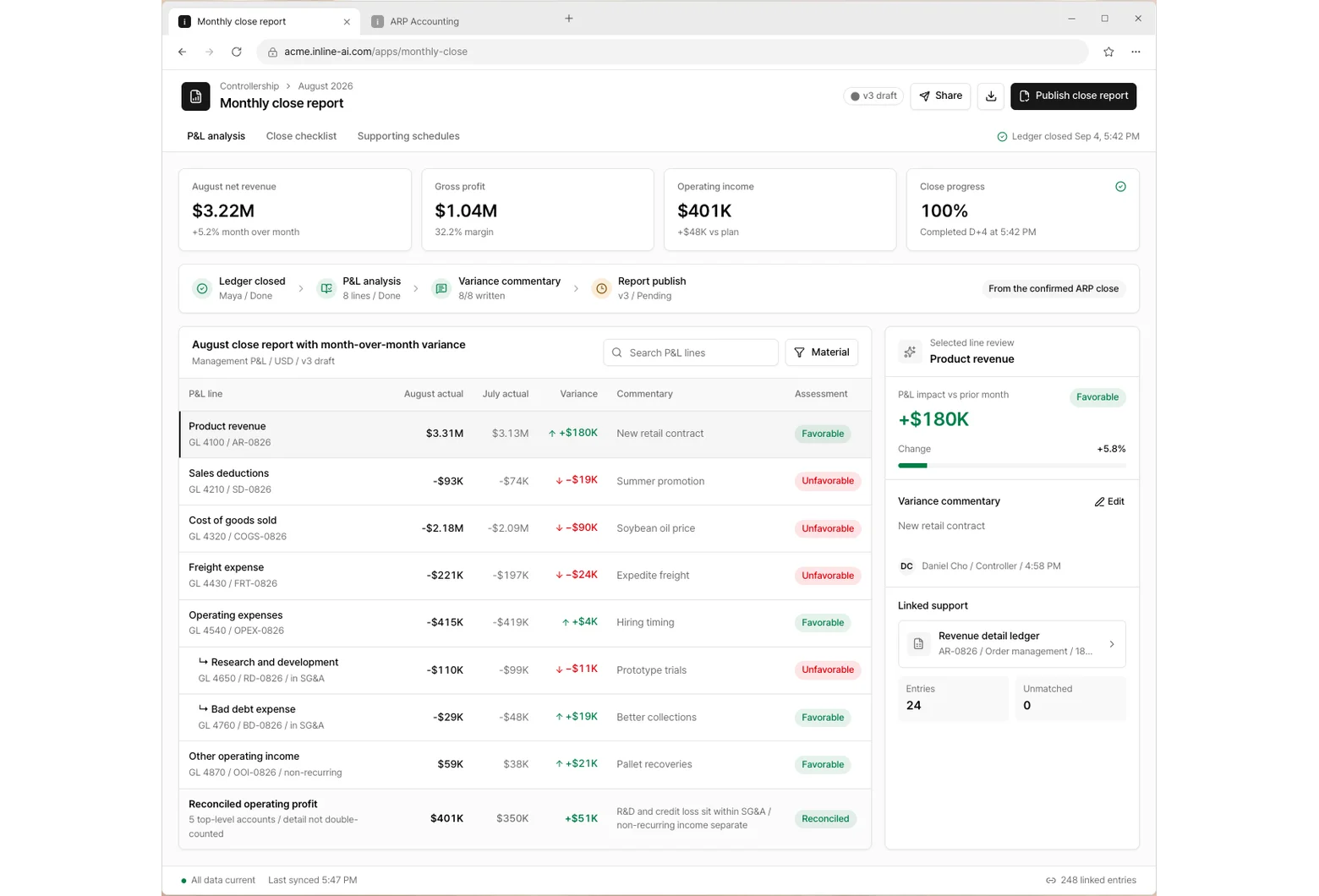Viewport: 1319px width, 896px height.
Task: Toggle the Material filter
Action: click(x=821, y=352)
